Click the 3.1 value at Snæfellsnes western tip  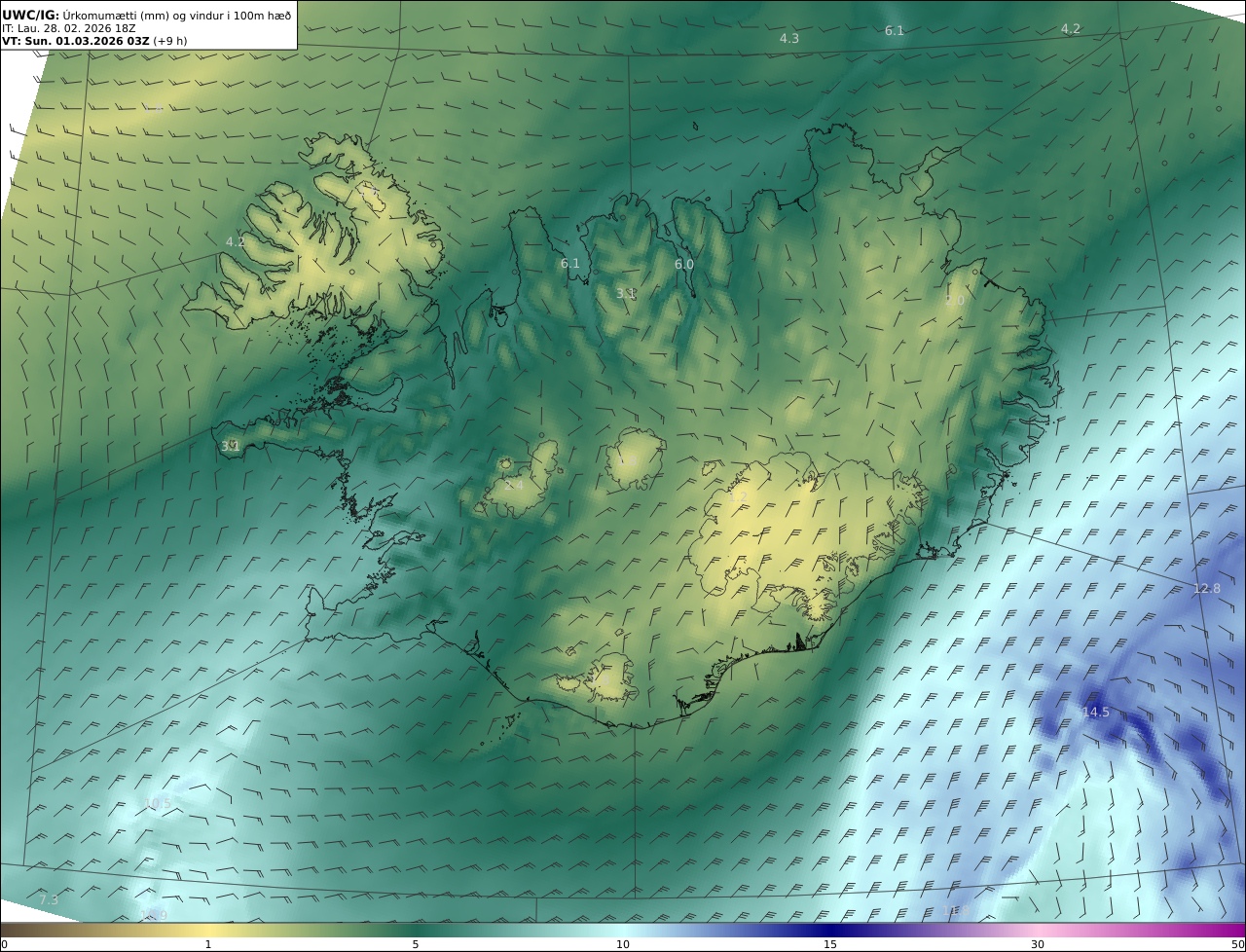(231, 446)
